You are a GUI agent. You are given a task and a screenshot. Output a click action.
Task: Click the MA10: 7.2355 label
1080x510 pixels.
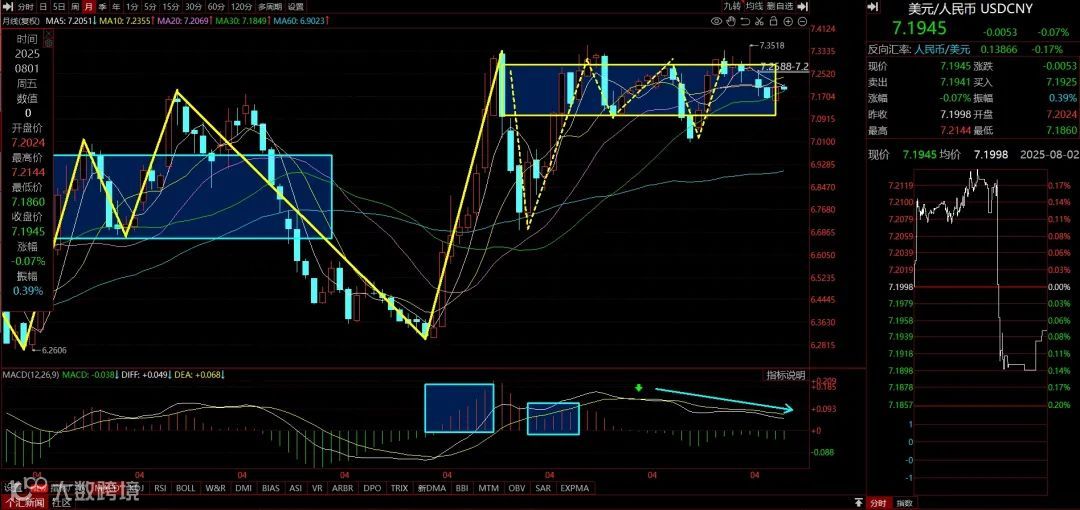coord(125,21)
